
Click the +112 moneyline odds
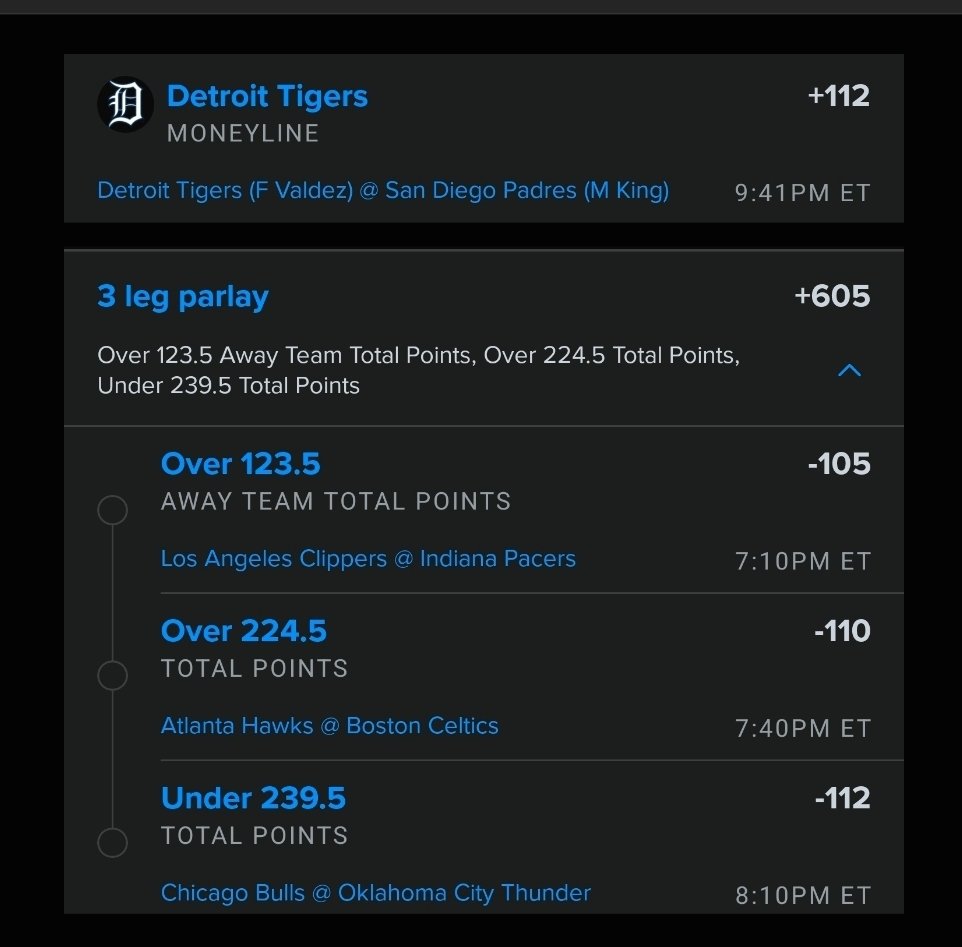[838, 97]
